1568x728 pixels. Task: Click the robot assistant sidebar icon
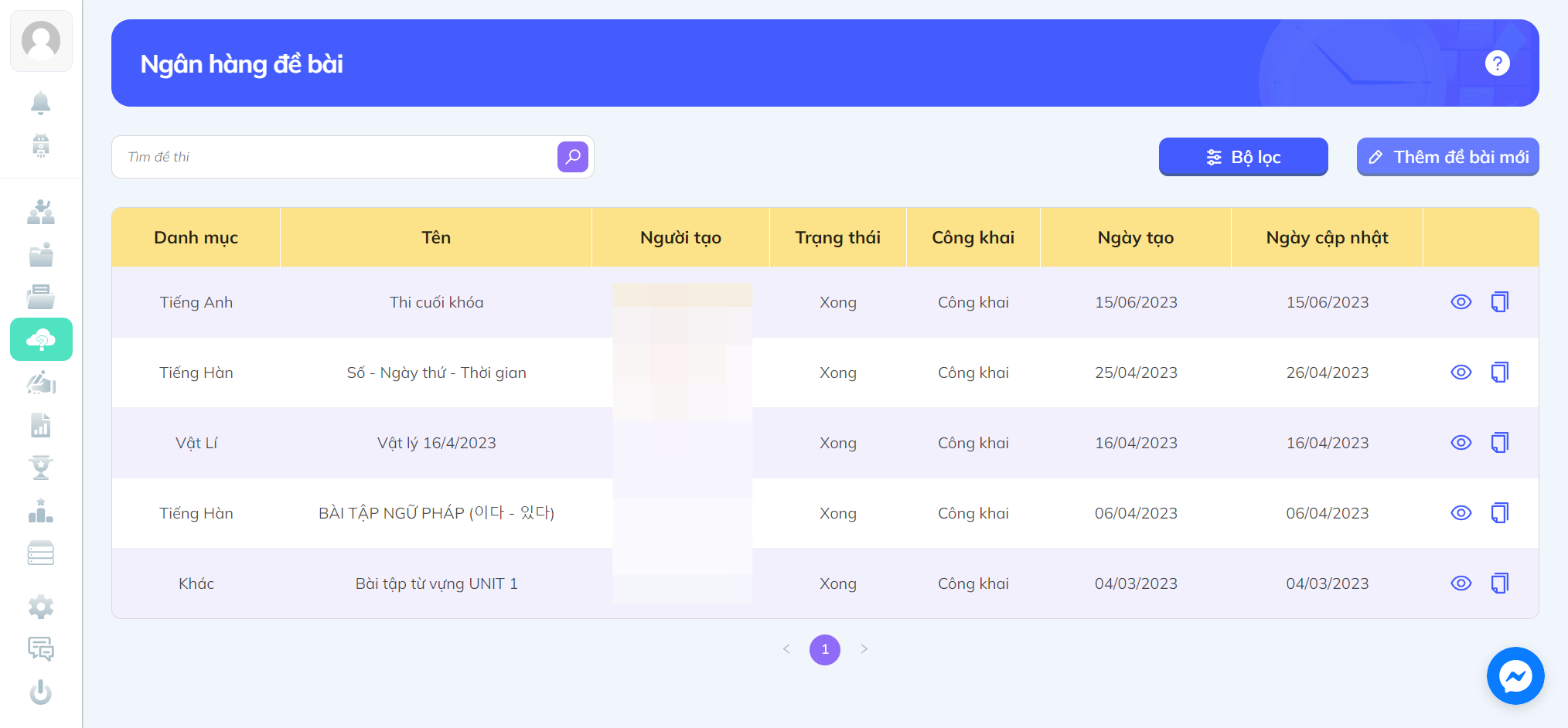[40, 145]
